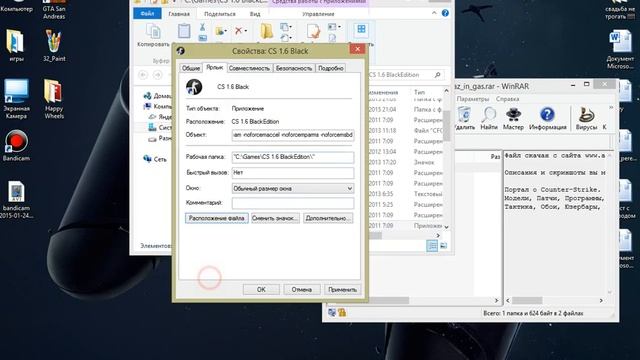
Task: Click the Объект target field
Action: coord(293,135)
